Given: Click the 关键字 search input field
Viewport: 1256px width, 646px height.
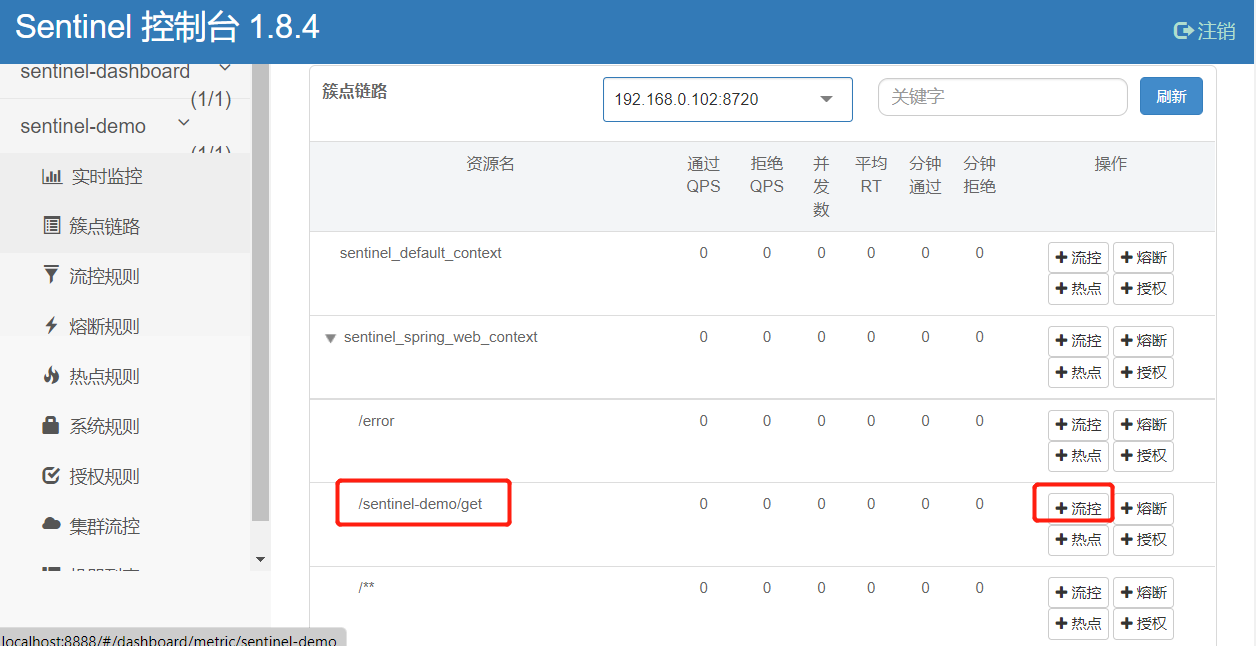Looking at the screenshot, I should [x=1002, y=97].
